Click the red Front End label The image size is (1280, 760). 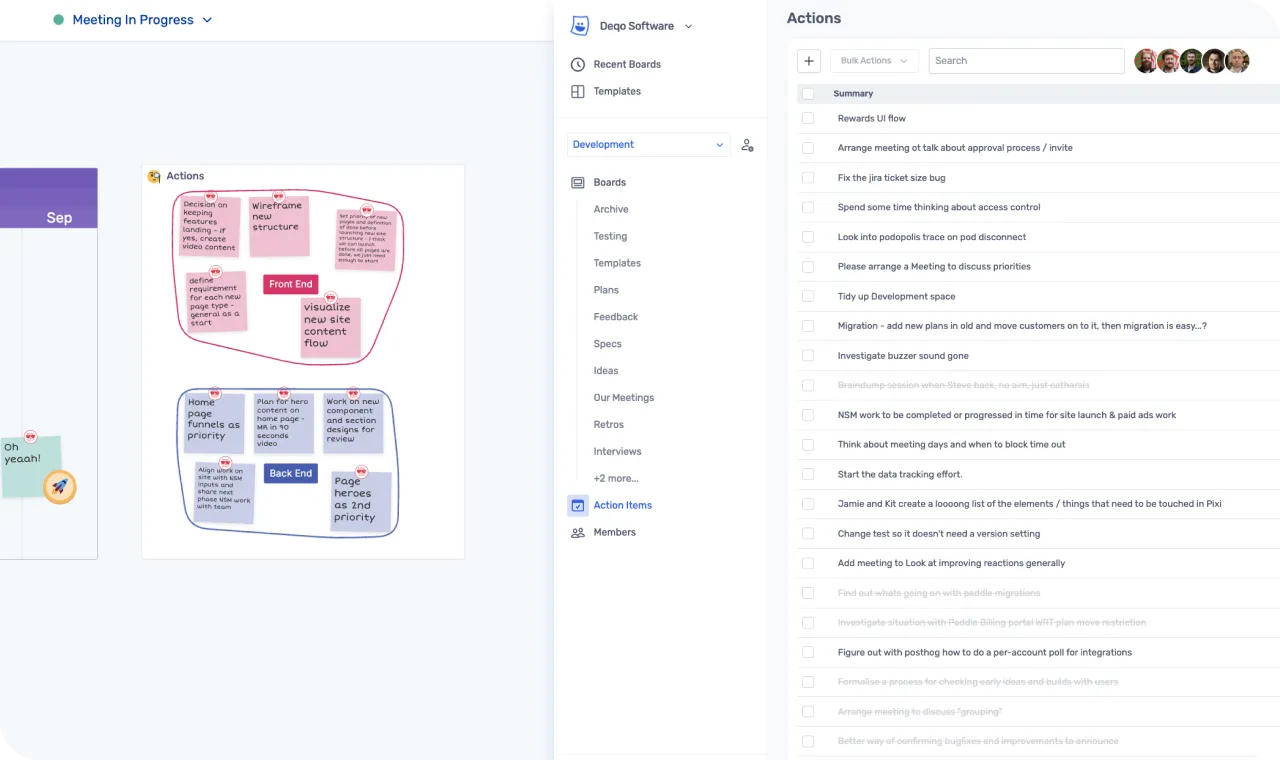[290, 284]
